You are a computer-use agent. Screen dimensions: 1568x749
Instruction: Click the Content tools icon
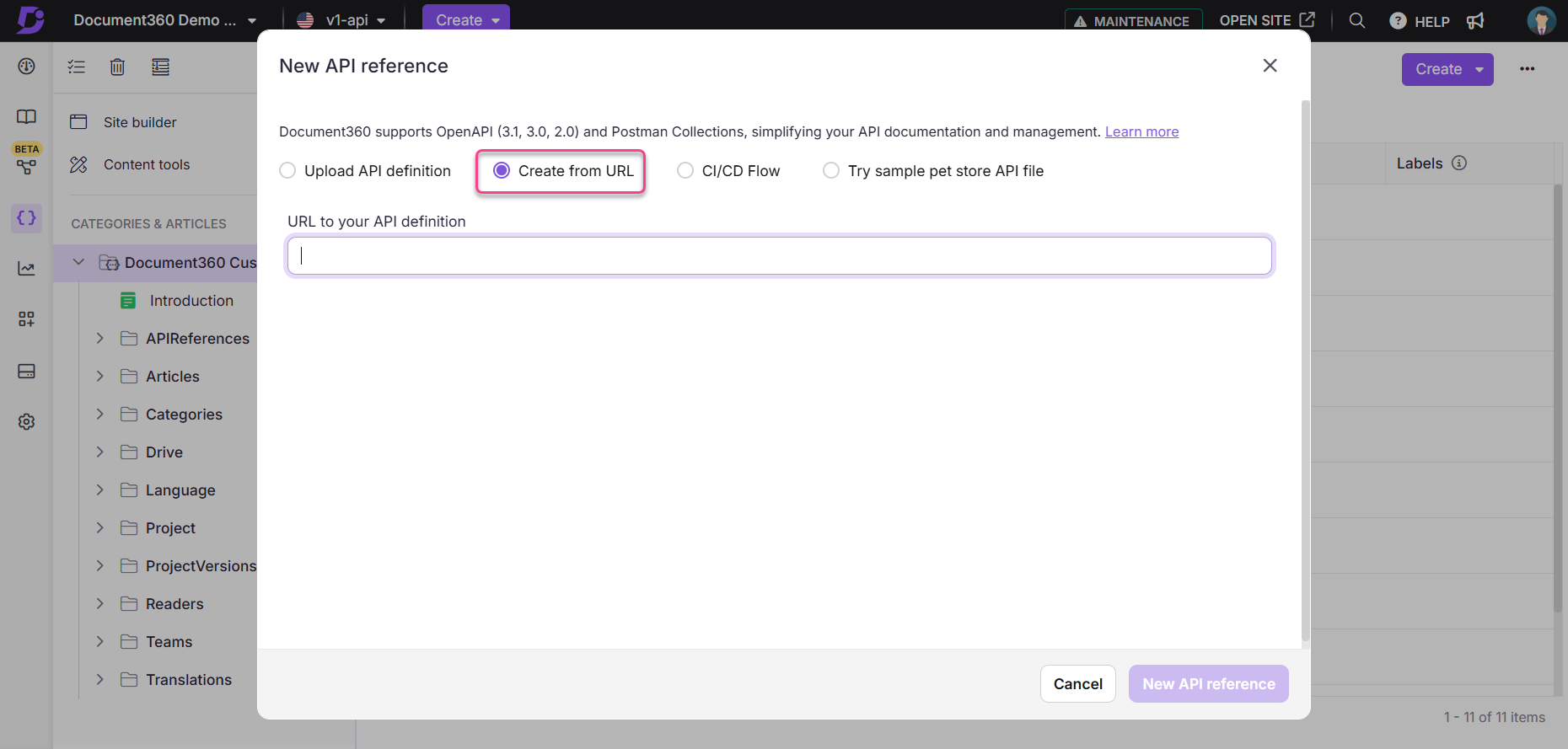(x=78, y=164)
